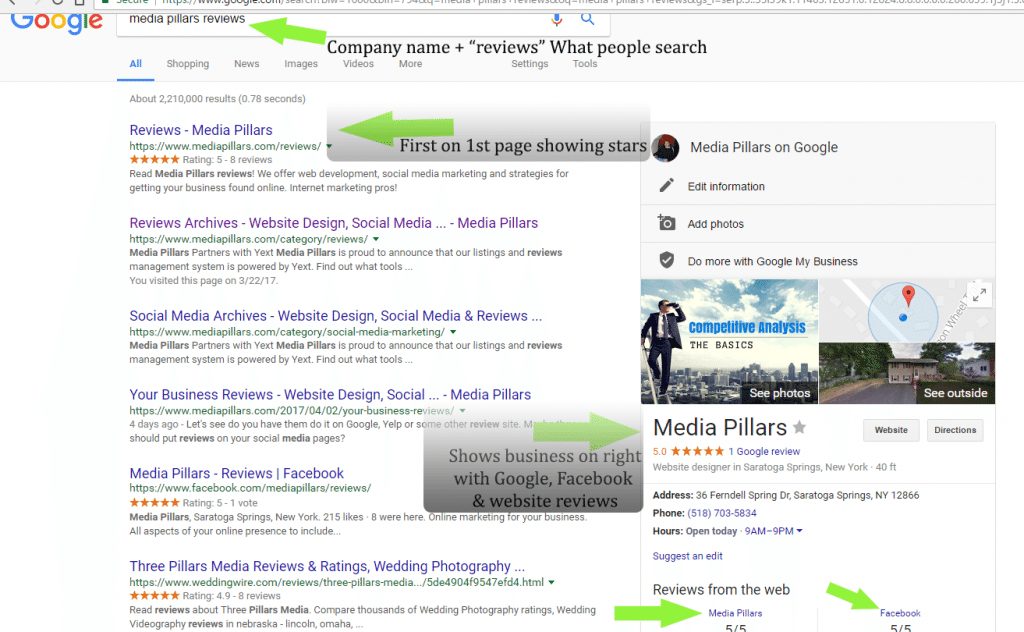Viewport: 1024px width, 632px height.
Task: Click the map preview of Saratoga Springs
Action: tap(907, 311)
